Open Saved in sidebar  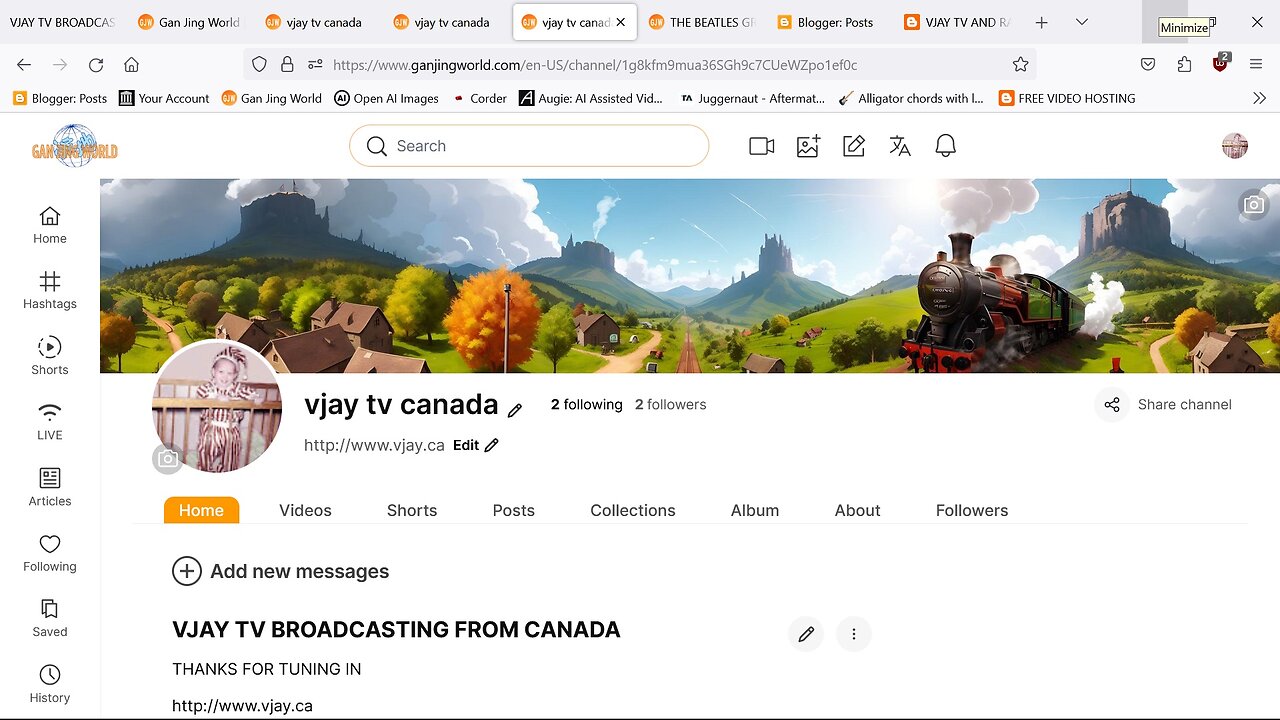[x=50, y=618]
